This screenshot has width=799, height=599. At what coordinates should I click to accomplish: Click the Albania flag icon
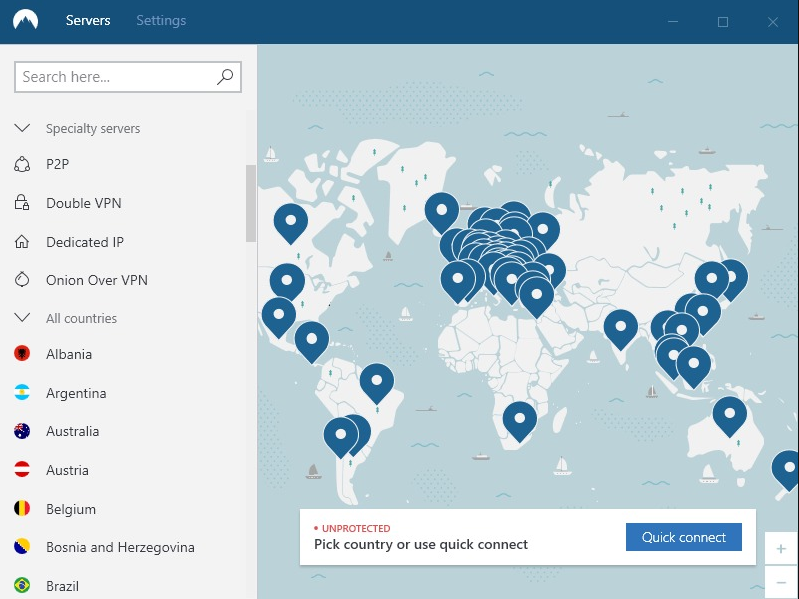[22, 353]
